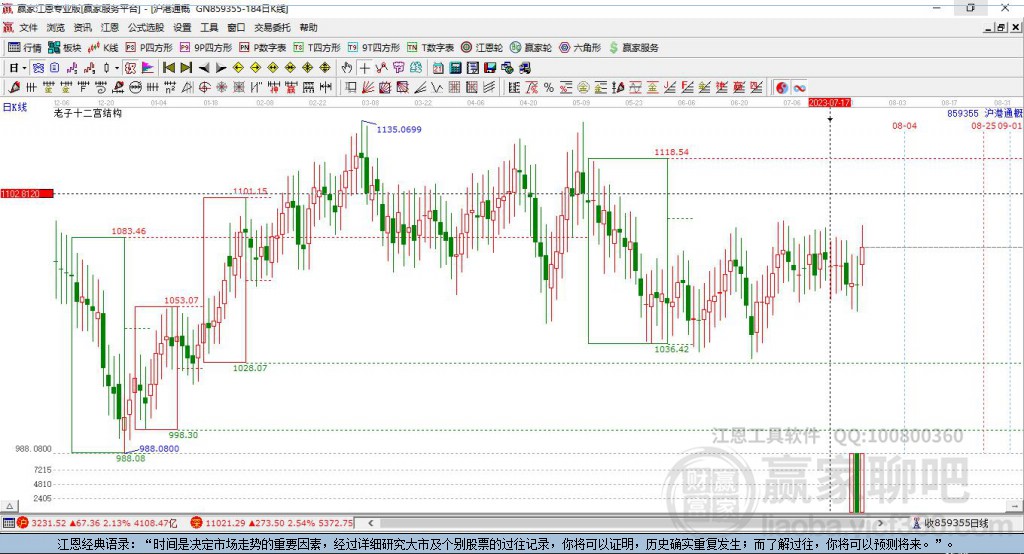Open the 江恩轮 Gann wheel
This screenshot has width=1024, height=554.
[482, 48]
